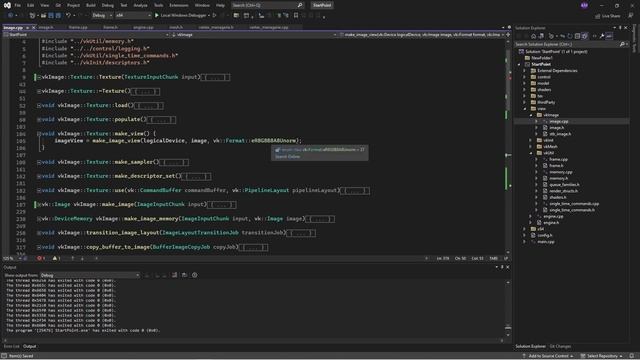
Task: Collapse the view folder
Action: 525,109
